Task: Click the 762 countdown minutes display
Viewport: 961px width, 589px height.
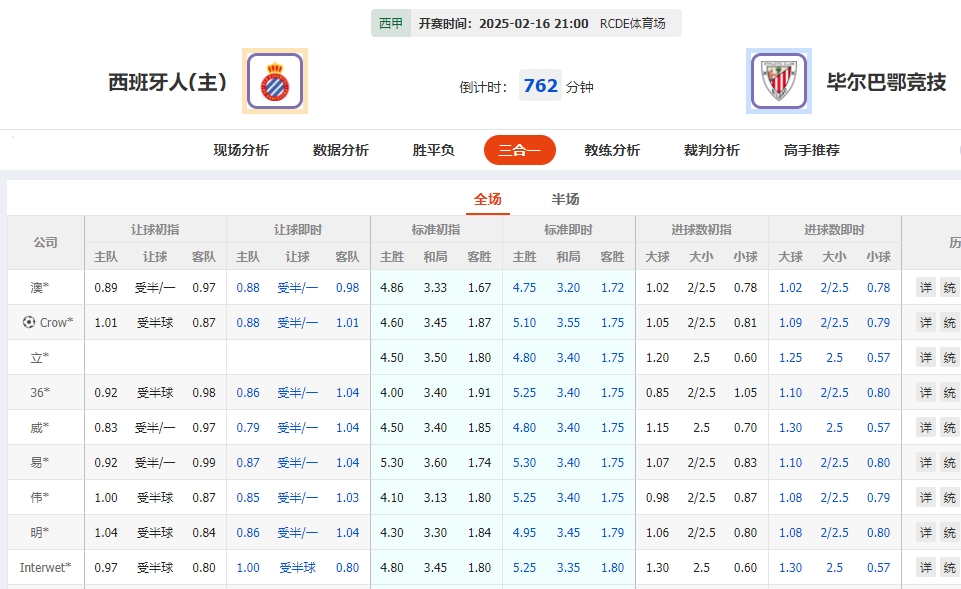Action: point(539,86)
